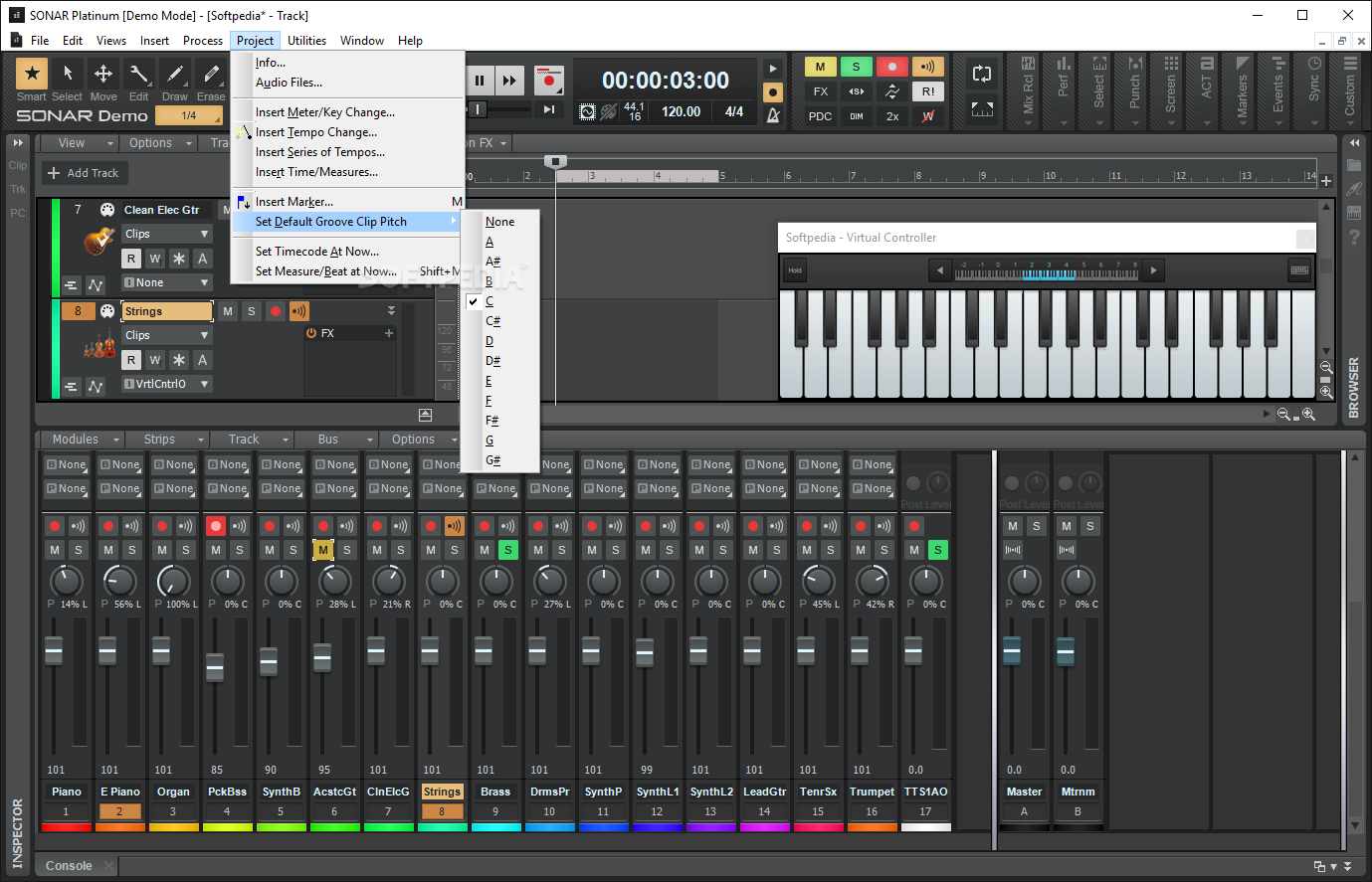1372x882 pixels.
Task: Open the snap value 1/4 dropdown
Action: 189,115
